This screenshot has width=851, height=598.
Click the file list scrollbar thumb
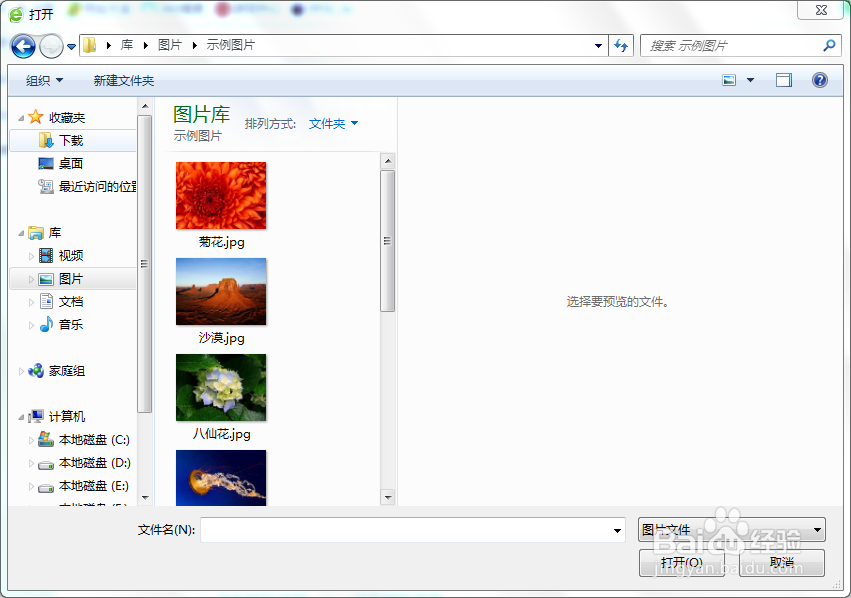[x=388, y=241]
